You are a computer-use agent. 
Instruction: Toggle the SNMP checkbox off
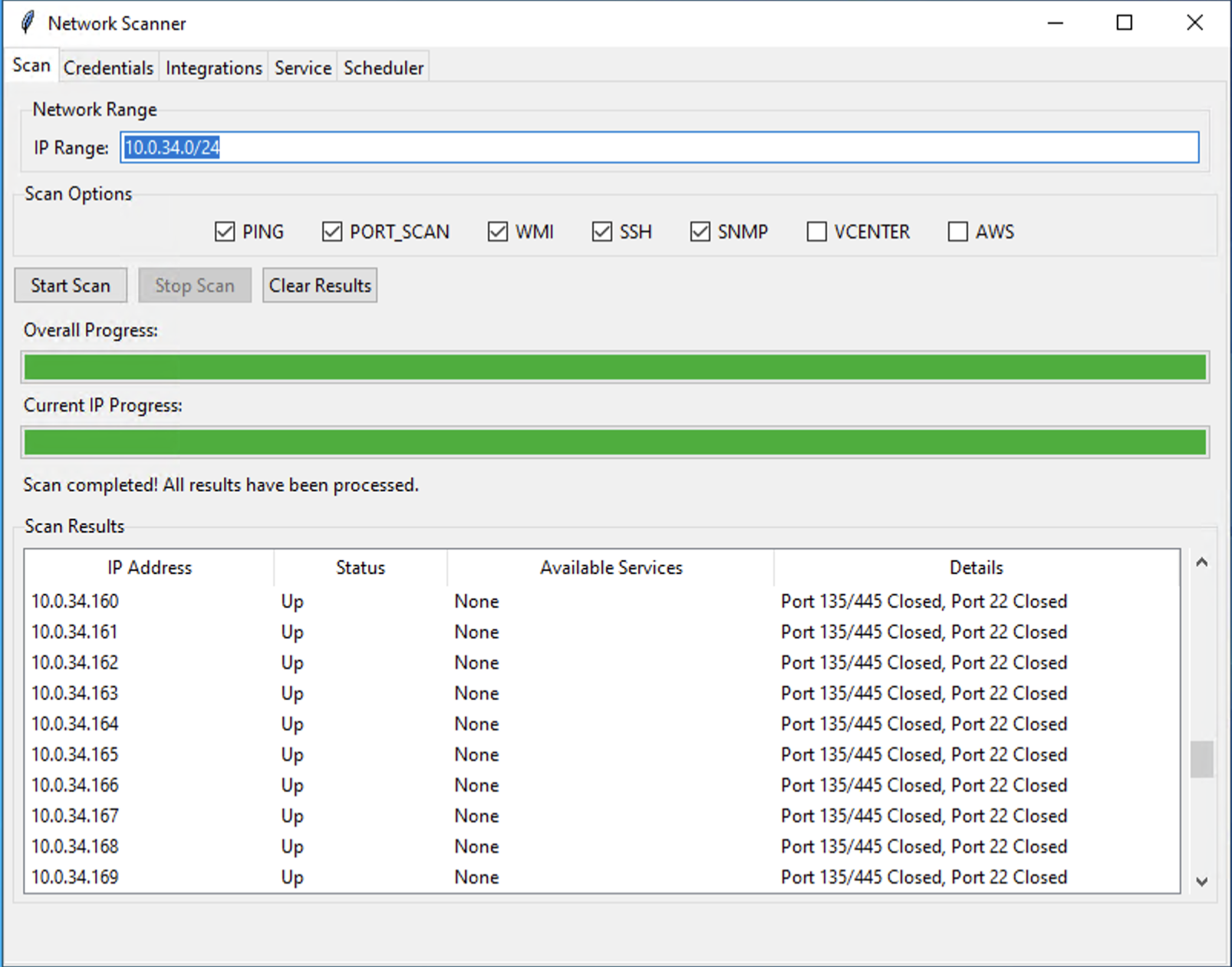click(700, 232)
